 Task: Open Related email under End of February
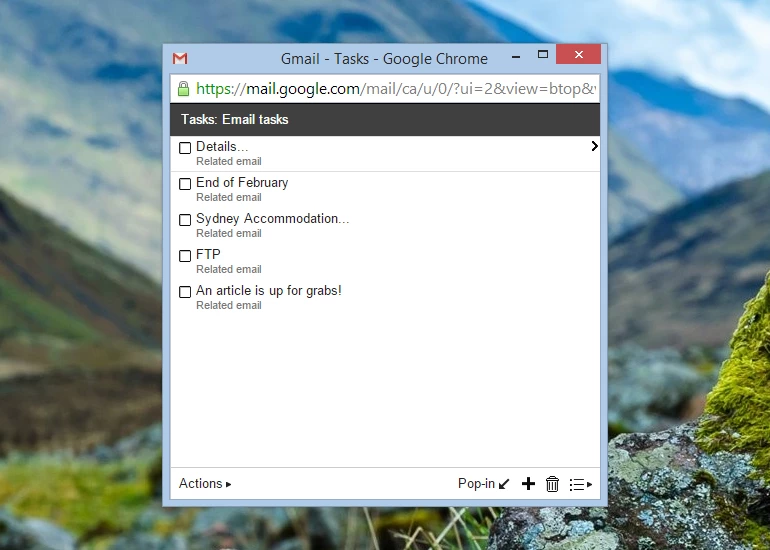click(x=229, y=197)
